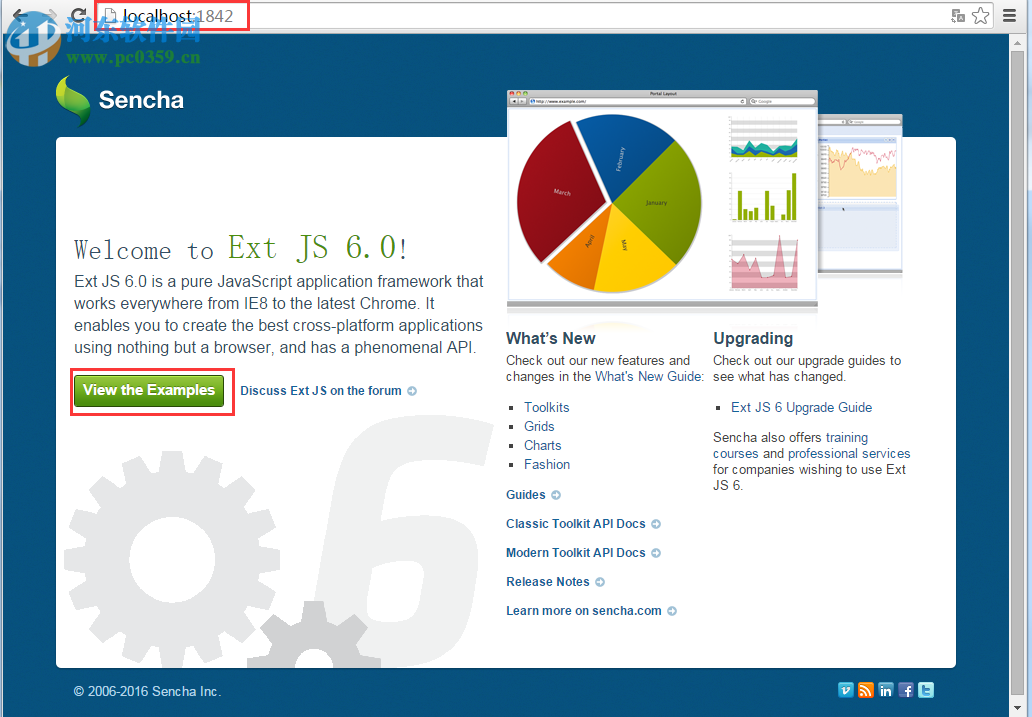
Task: Click the Vimeo icon in the footer
Action: (845, 690)
